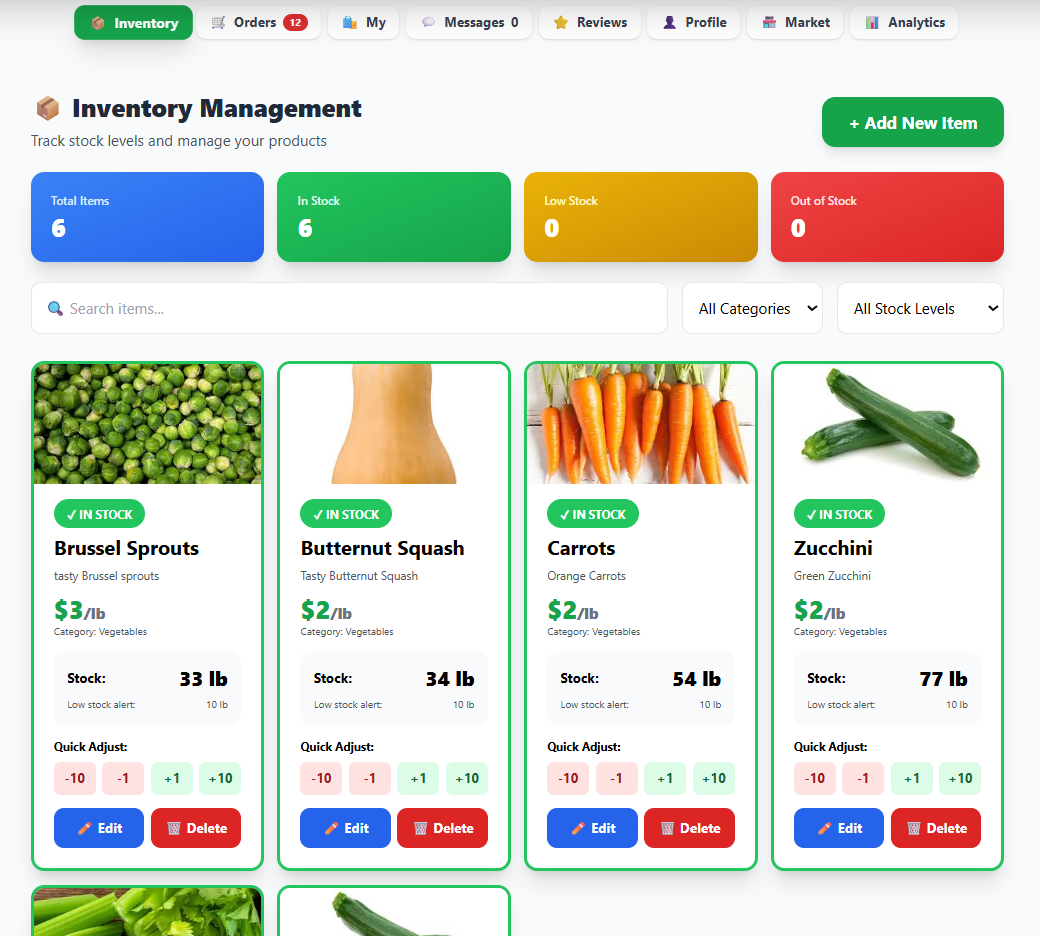This screenshot has width=1040, height=936.
Task: Click the trash icon on Zucchini Delete
Action: (x=913, y=828)
